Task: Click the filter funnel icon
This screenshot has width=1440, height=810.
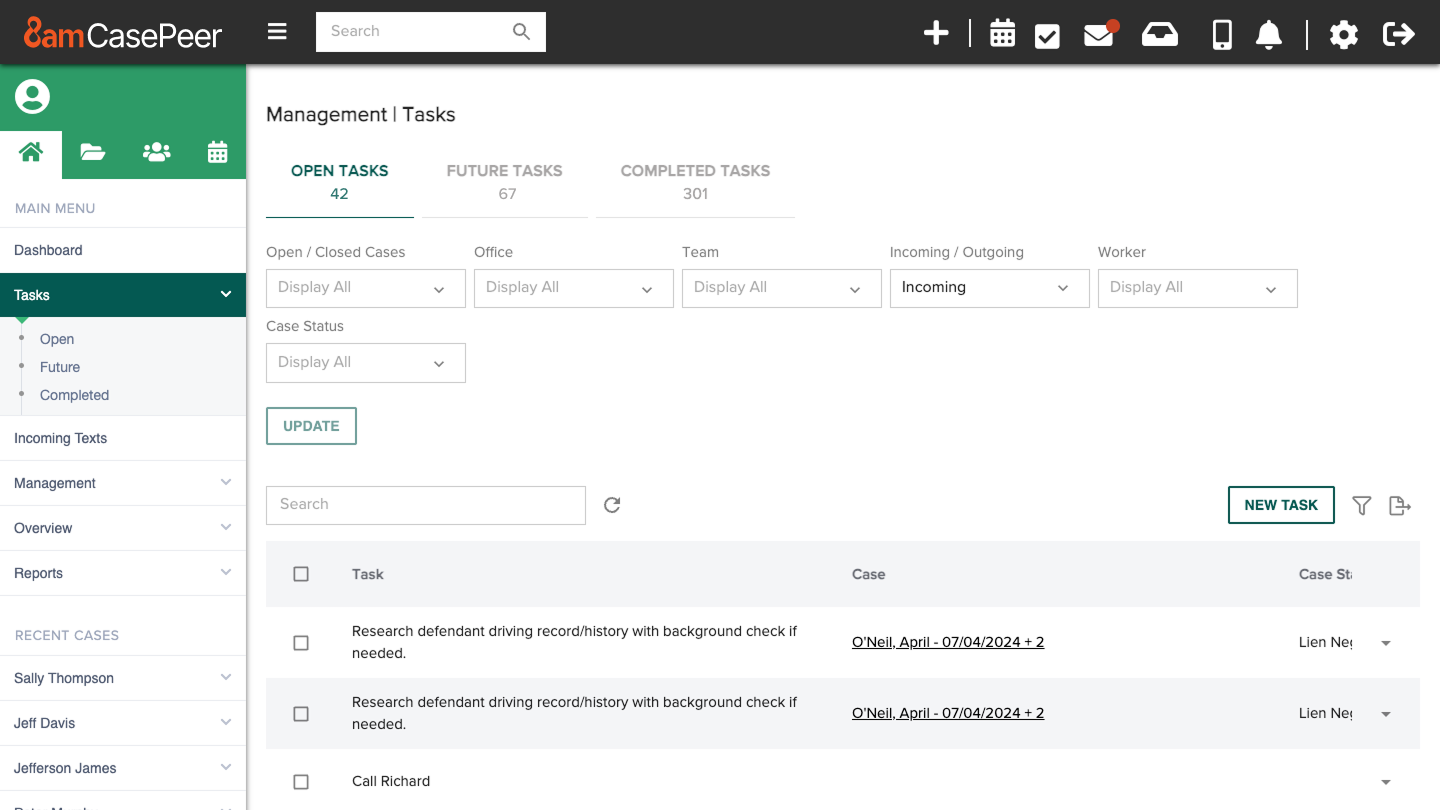Action: coord(1361,506)
